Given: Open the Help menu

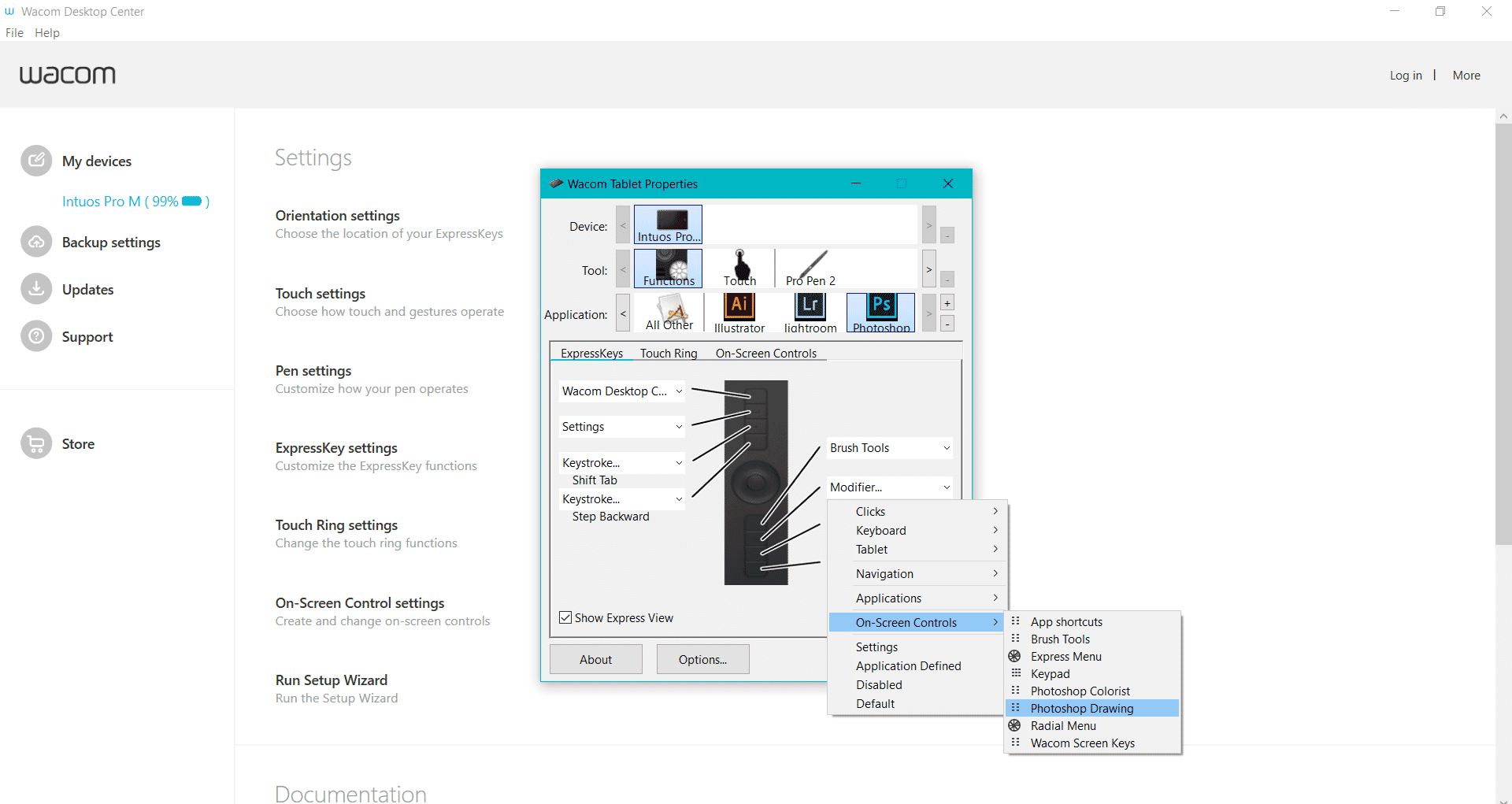Looking at the screenshot, I should [47, 33].
